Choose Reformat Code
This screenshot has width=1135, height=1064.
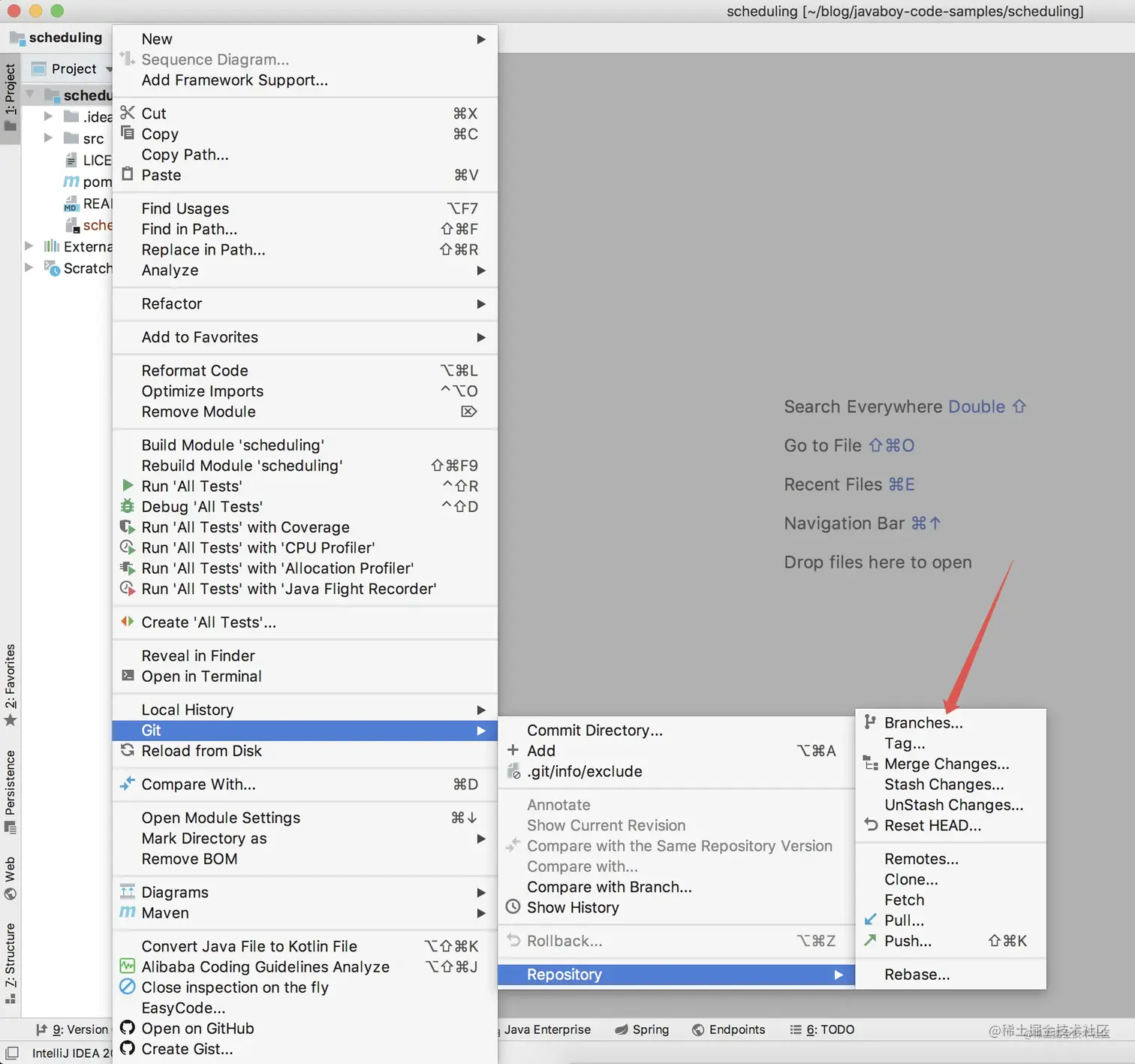click(305, 370)
